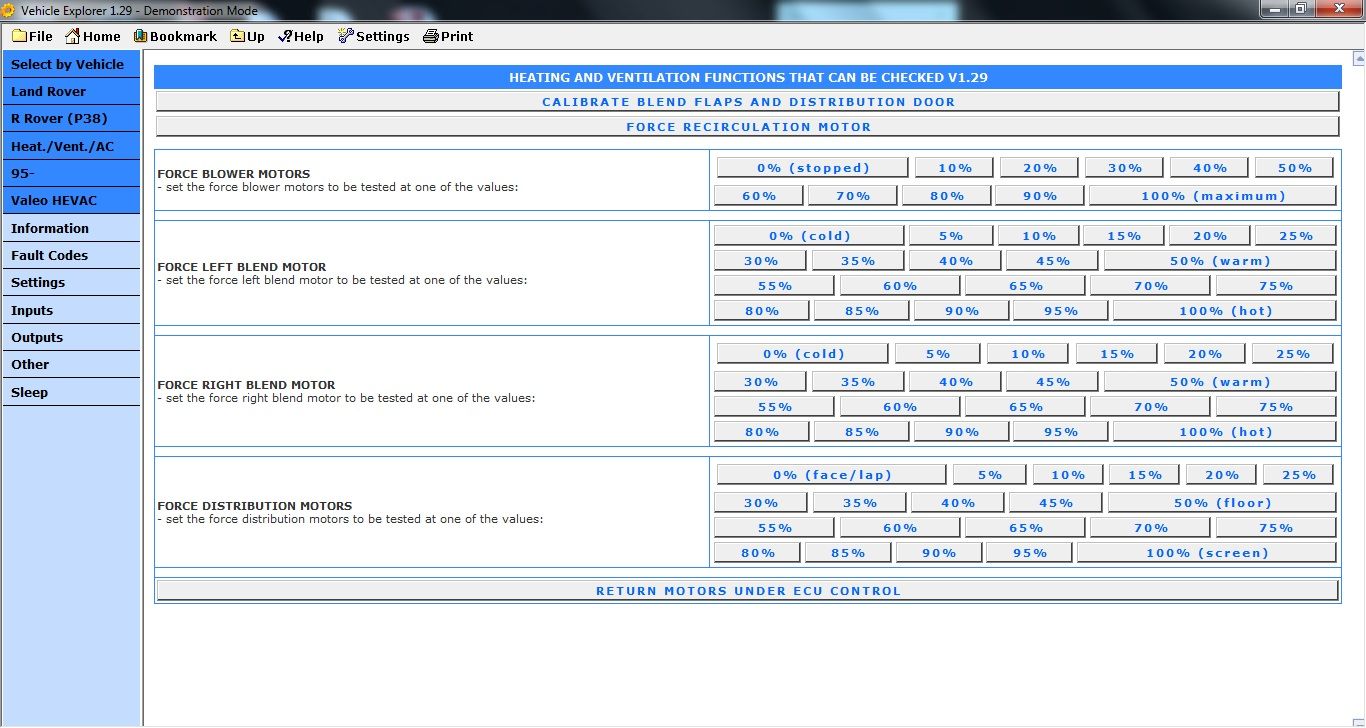Image resolution: width=1366 pixels, height=728 pixels.
Task: Set left blend motor to 85%
Action: click(x=860, y=311)
